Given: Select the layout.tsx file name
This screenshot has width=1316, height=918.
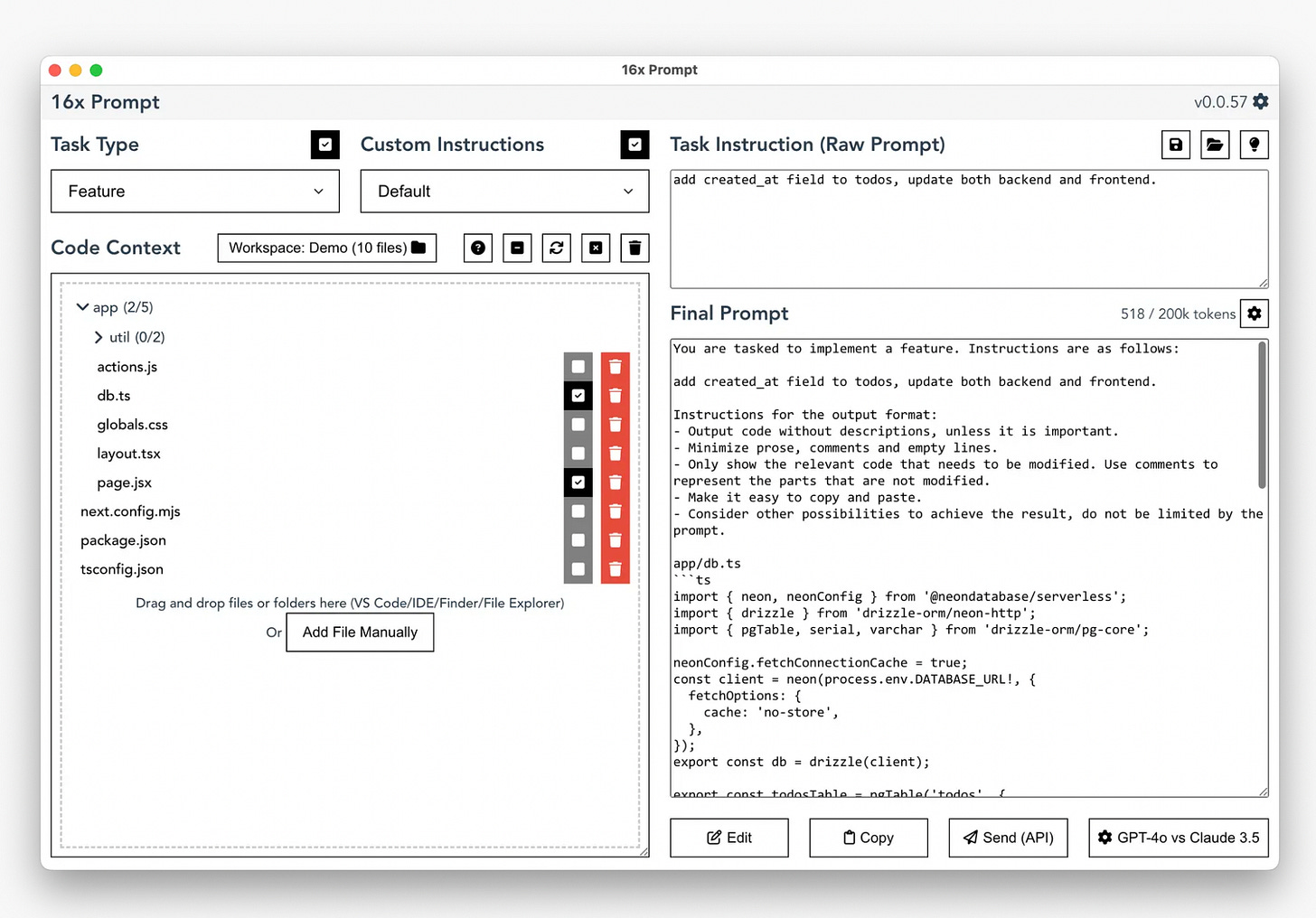Looking at the screenshot, I should tap(129, 454).
